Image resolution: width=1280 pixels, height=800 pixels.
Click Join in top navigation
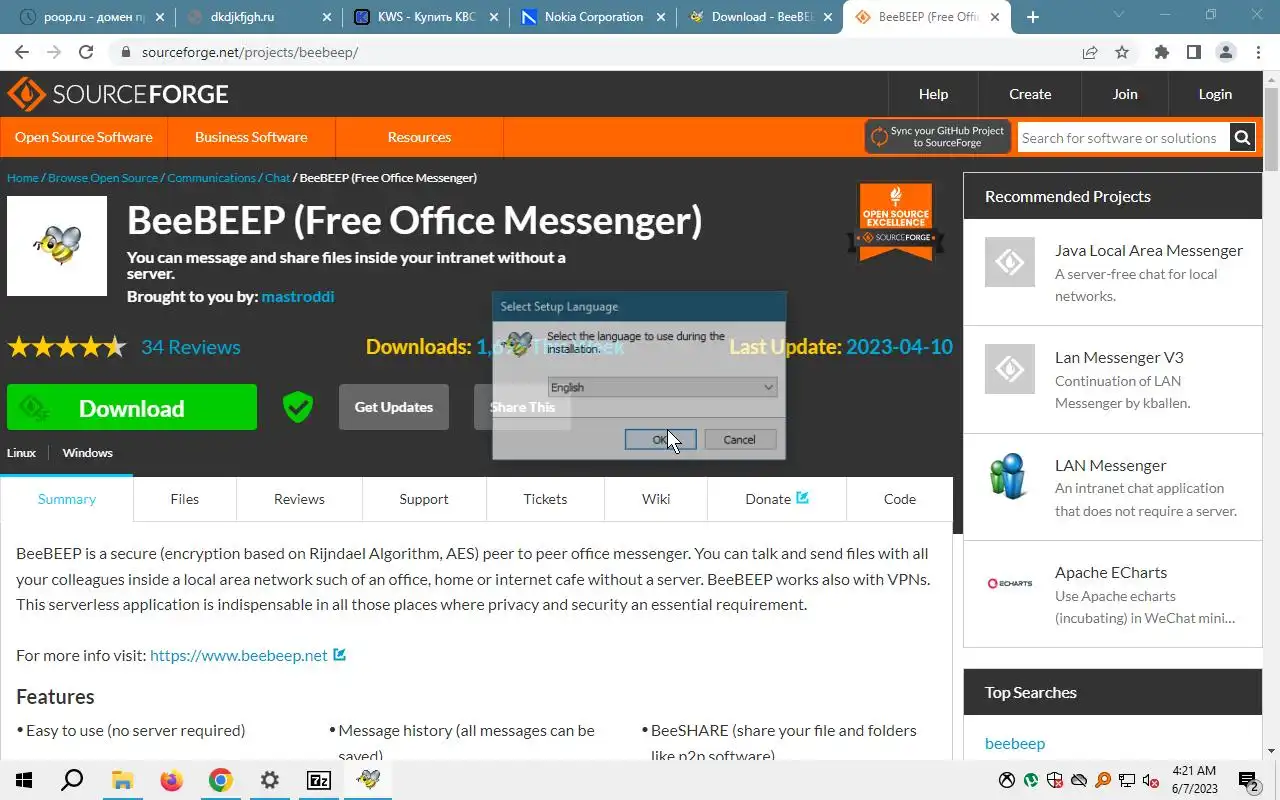(1125, 94)
